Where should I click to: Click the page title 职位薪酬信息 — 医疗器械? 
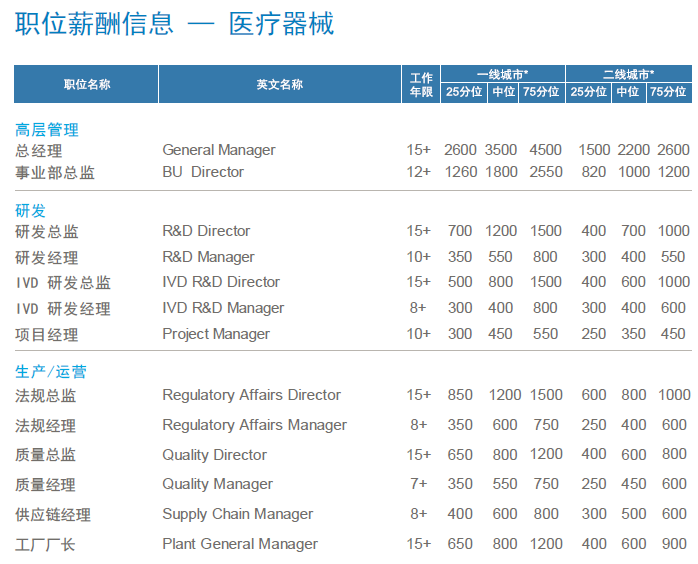pos(175,25)
